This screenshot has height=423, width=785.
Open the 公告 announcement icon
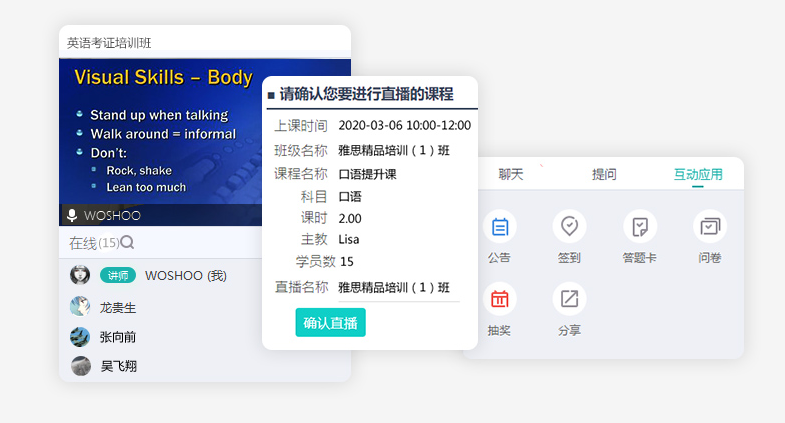[500, 227]
